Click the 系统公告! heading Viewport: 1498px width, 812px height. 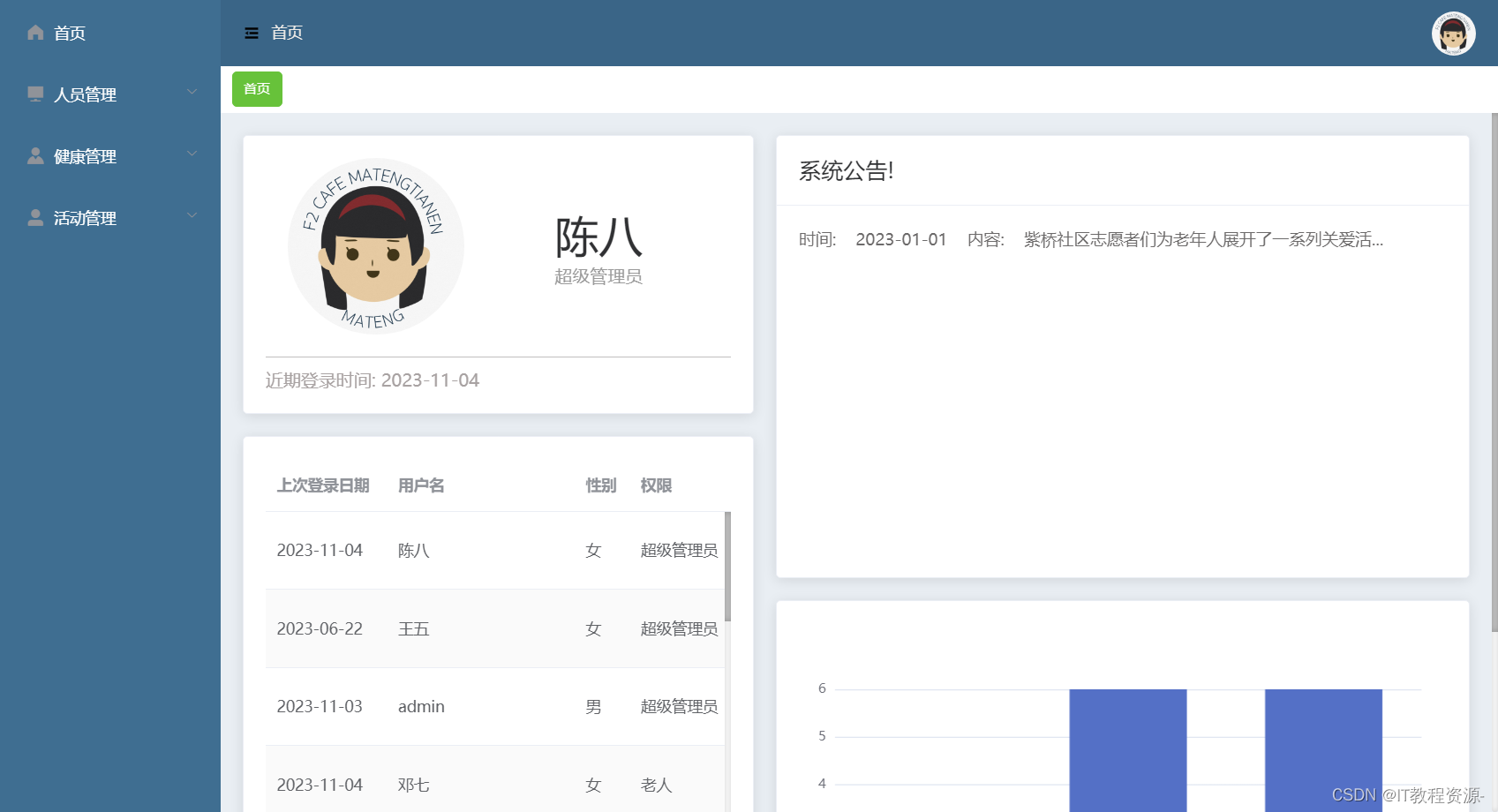click(847, 171)
